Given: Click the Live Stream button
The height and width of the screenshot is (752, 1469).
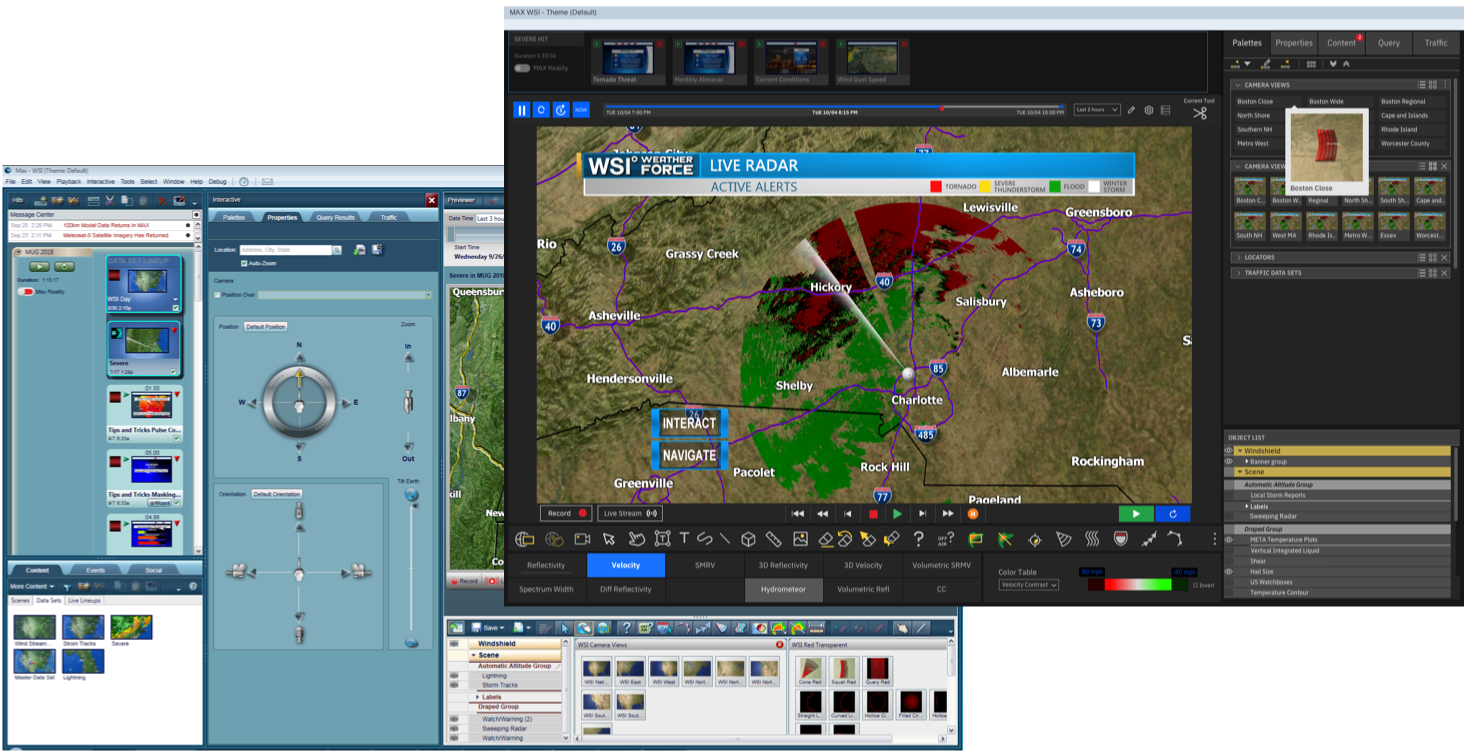Looking at the screenshot, I should pyautogui.click(x=629, y=513).
